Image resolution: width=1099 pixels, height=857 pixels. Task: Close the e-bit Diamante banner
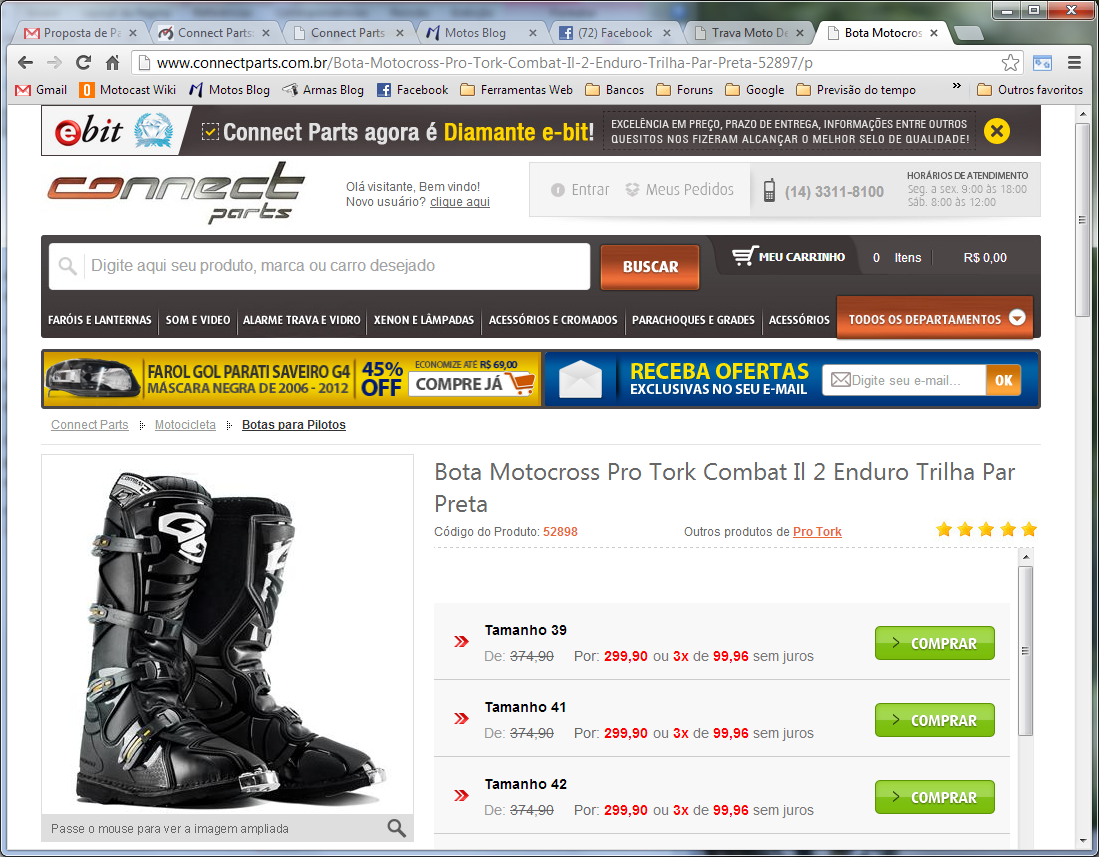996,131
